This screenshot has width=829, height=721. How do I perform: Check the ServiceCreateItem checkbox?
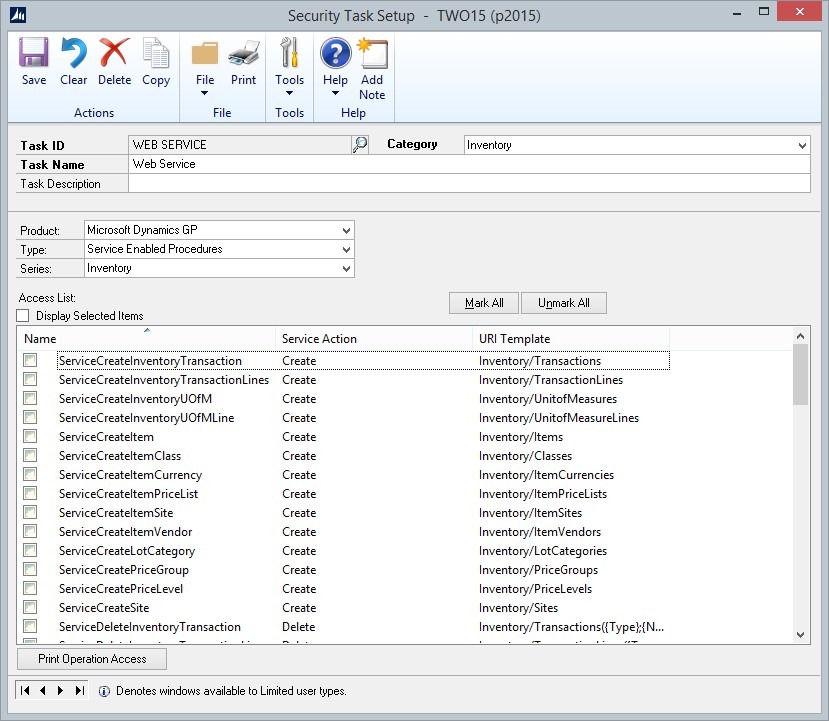[31, 437]
